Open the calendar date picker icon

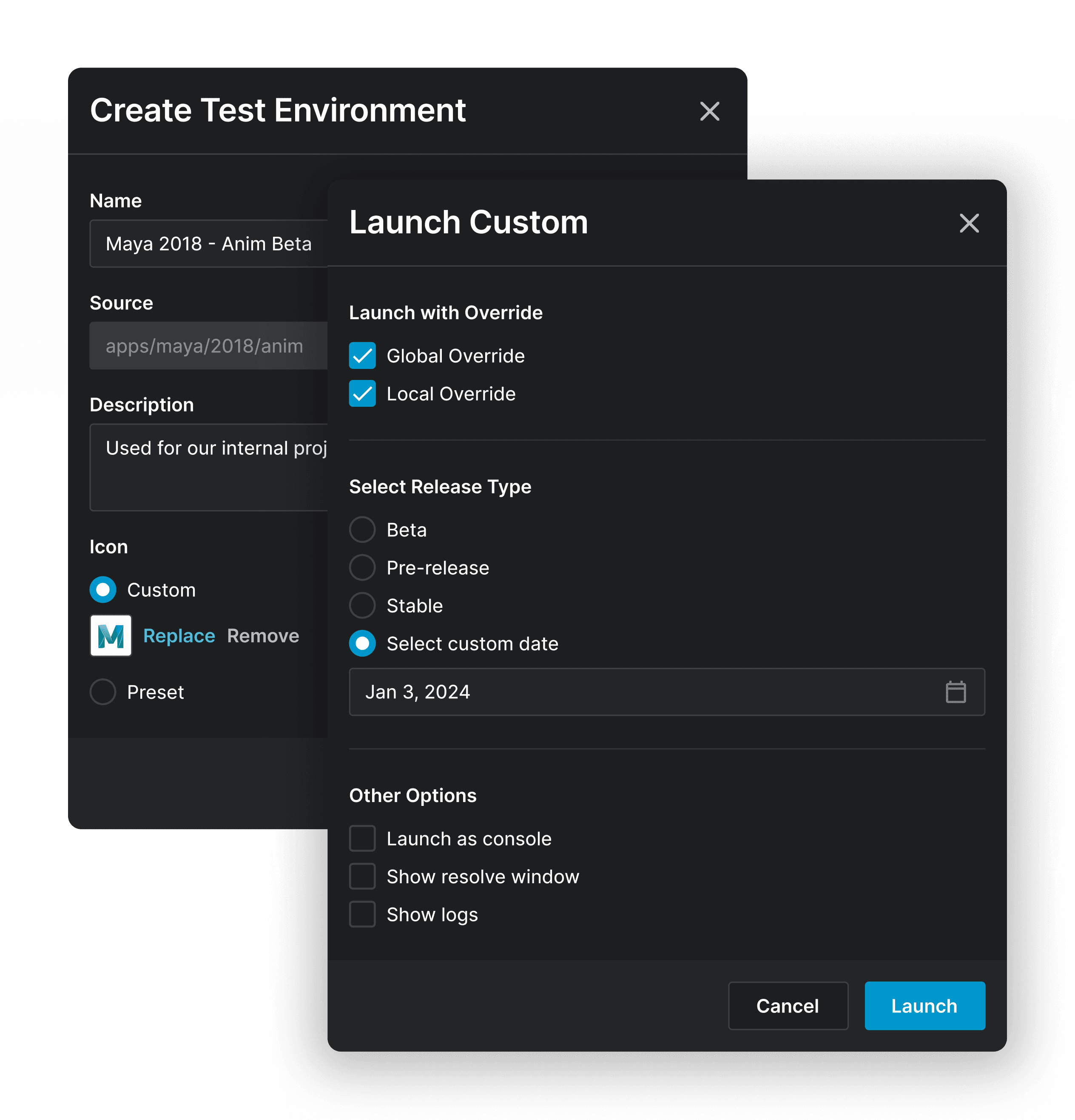(x=955, y=692)
